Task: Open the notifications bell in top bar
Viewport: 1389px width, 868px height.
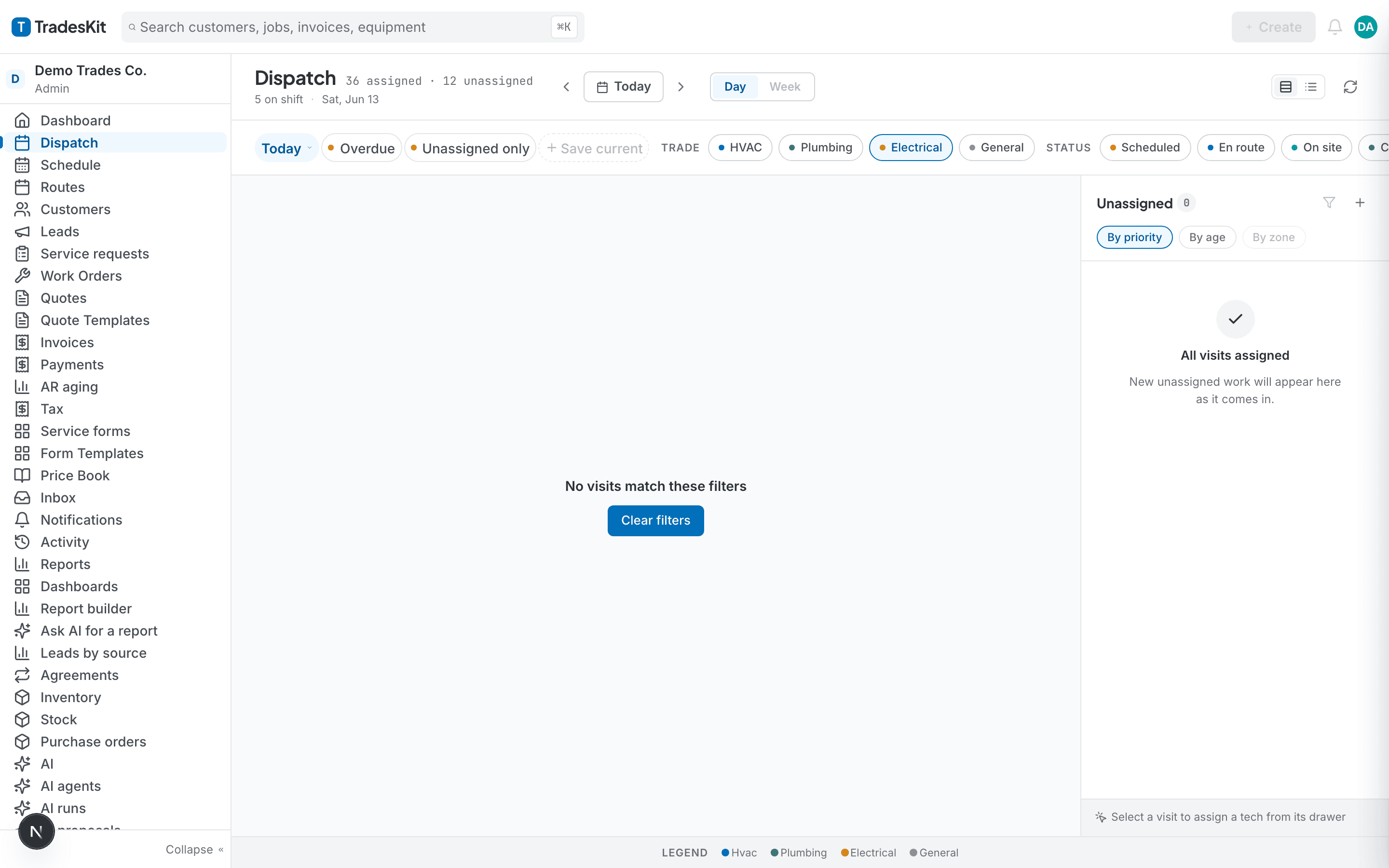Action: [1335, 27]
